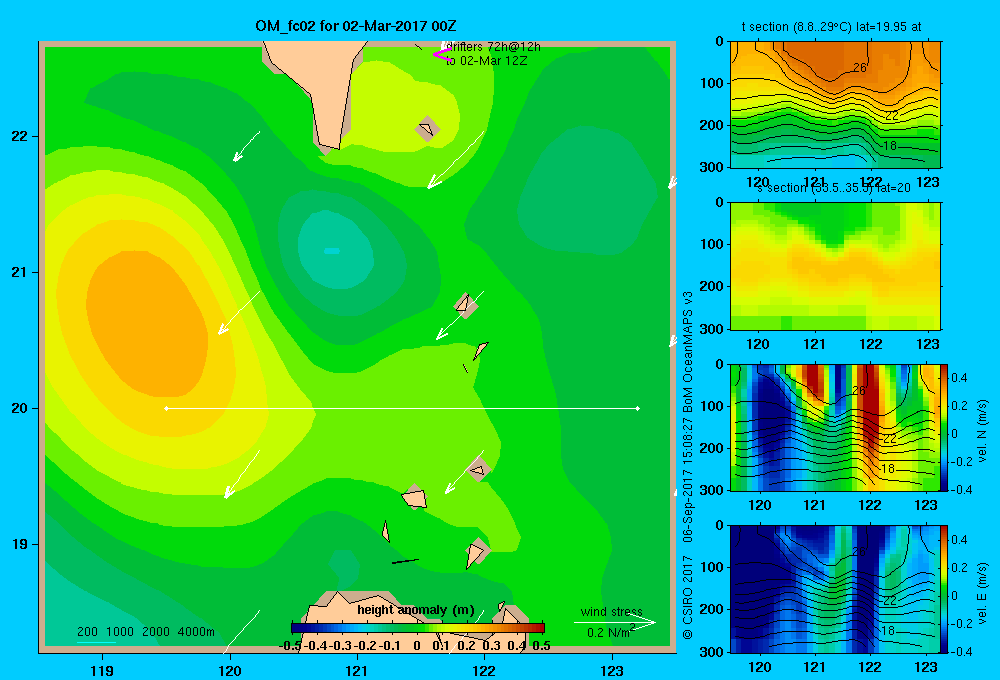This screenshot has height=680, width=1000.
Task: Click the -0.5 tick on the height anomaly bar
Action: (x=290, y=646)
